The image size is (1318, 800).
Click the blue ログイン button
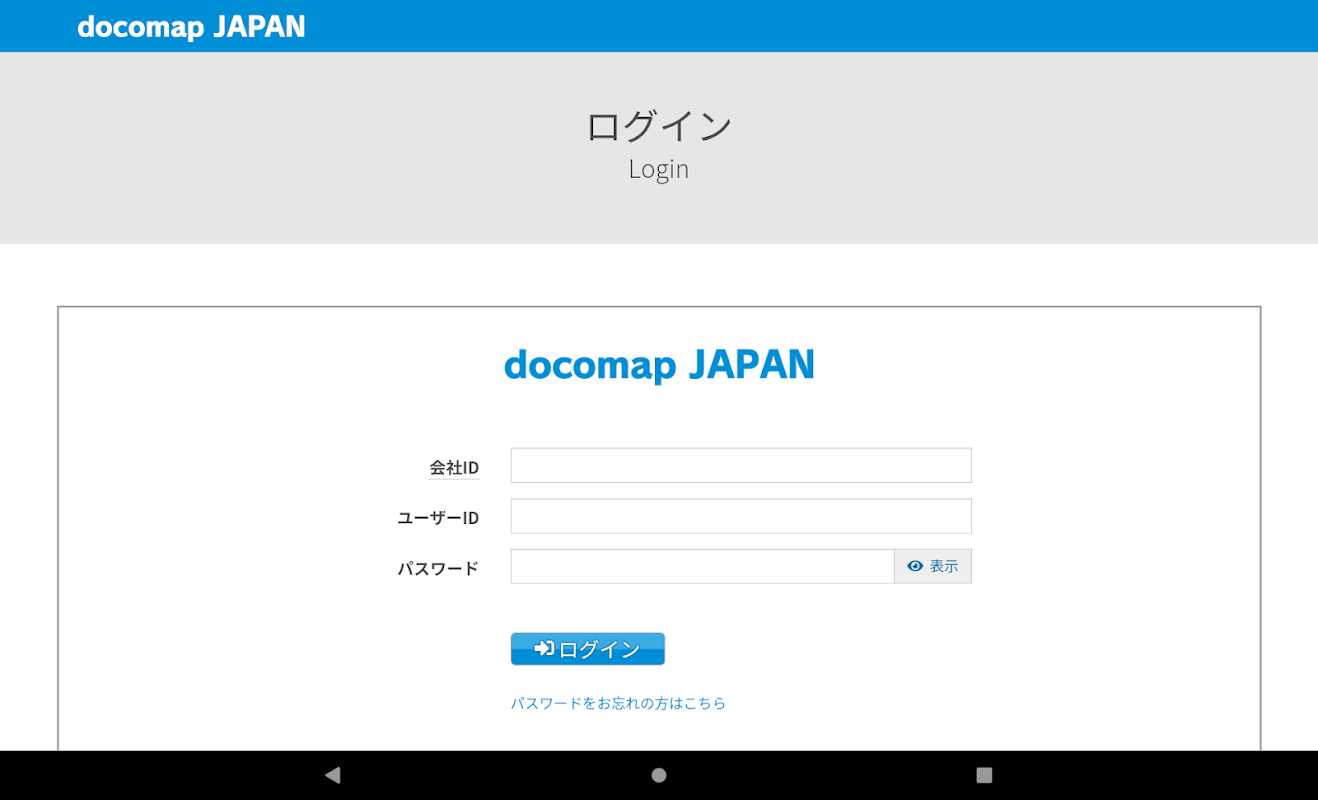pyautogui.click(x=588, y=649)
